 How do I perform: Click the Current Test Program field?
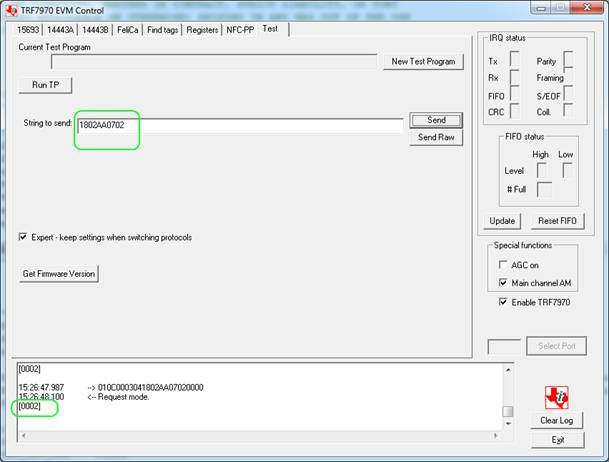[214, 62]
